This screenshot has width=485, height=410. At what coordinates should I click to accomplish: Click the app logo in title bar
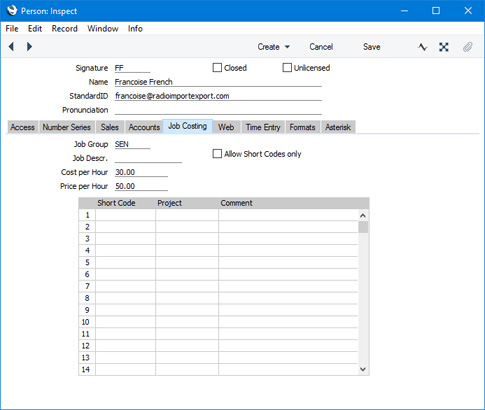pos(12,11)
